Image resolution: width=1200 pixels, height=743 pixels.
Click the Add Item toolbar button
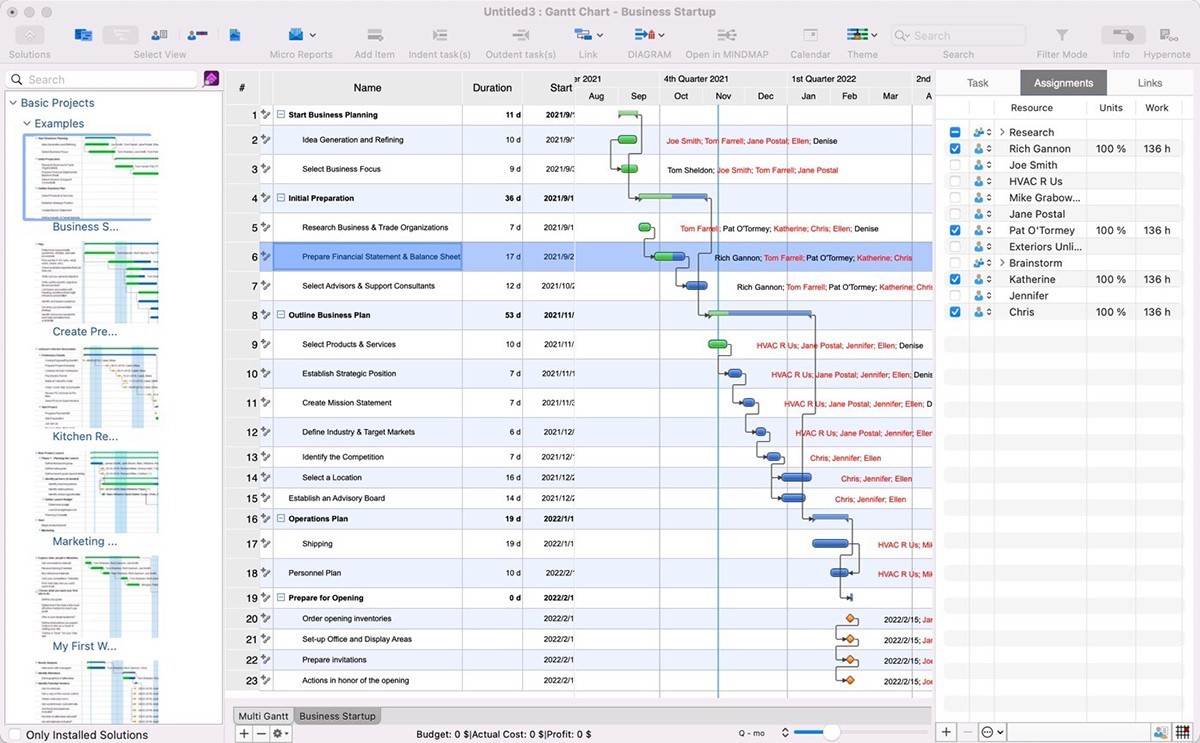click(x=374, y=33)
